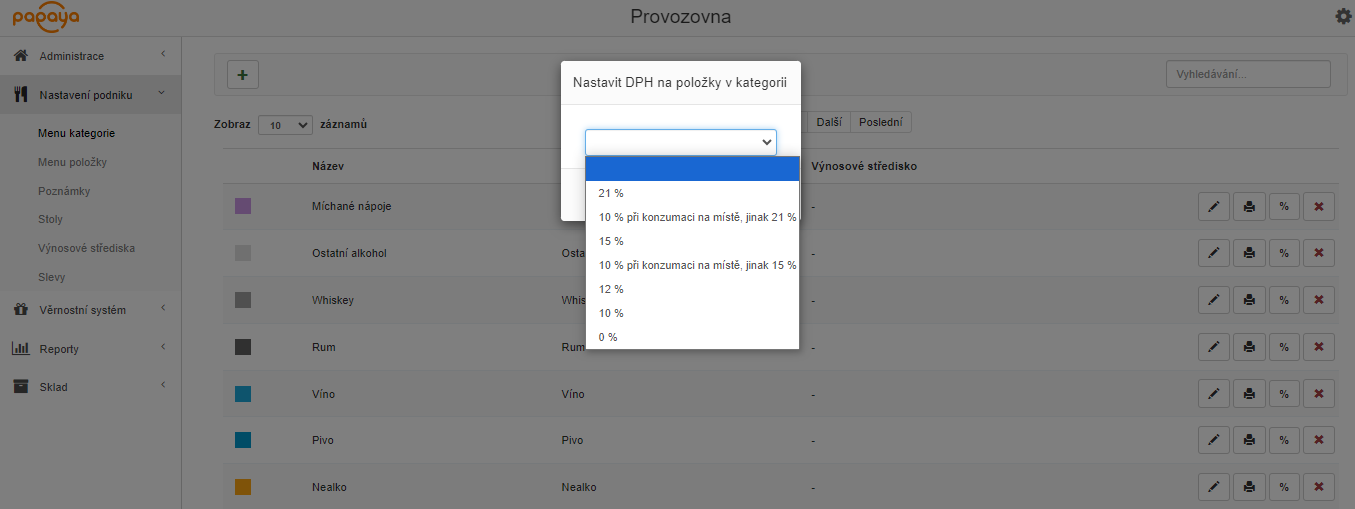The width and height of the screenshot is (1355, 509).
Task: Click the Víno blue color swatch
Action: 243,394
